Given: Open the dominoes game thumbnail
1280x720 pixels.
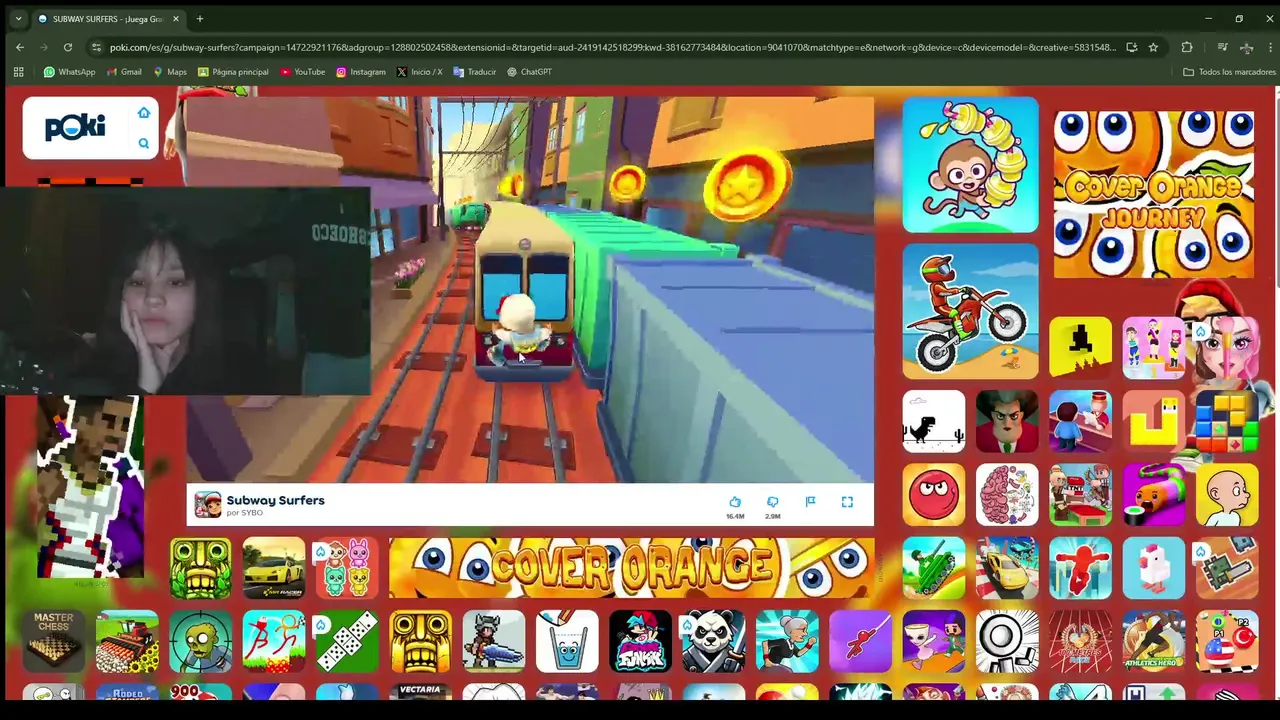Looking at the screenshot, I should tap(347, 641).
